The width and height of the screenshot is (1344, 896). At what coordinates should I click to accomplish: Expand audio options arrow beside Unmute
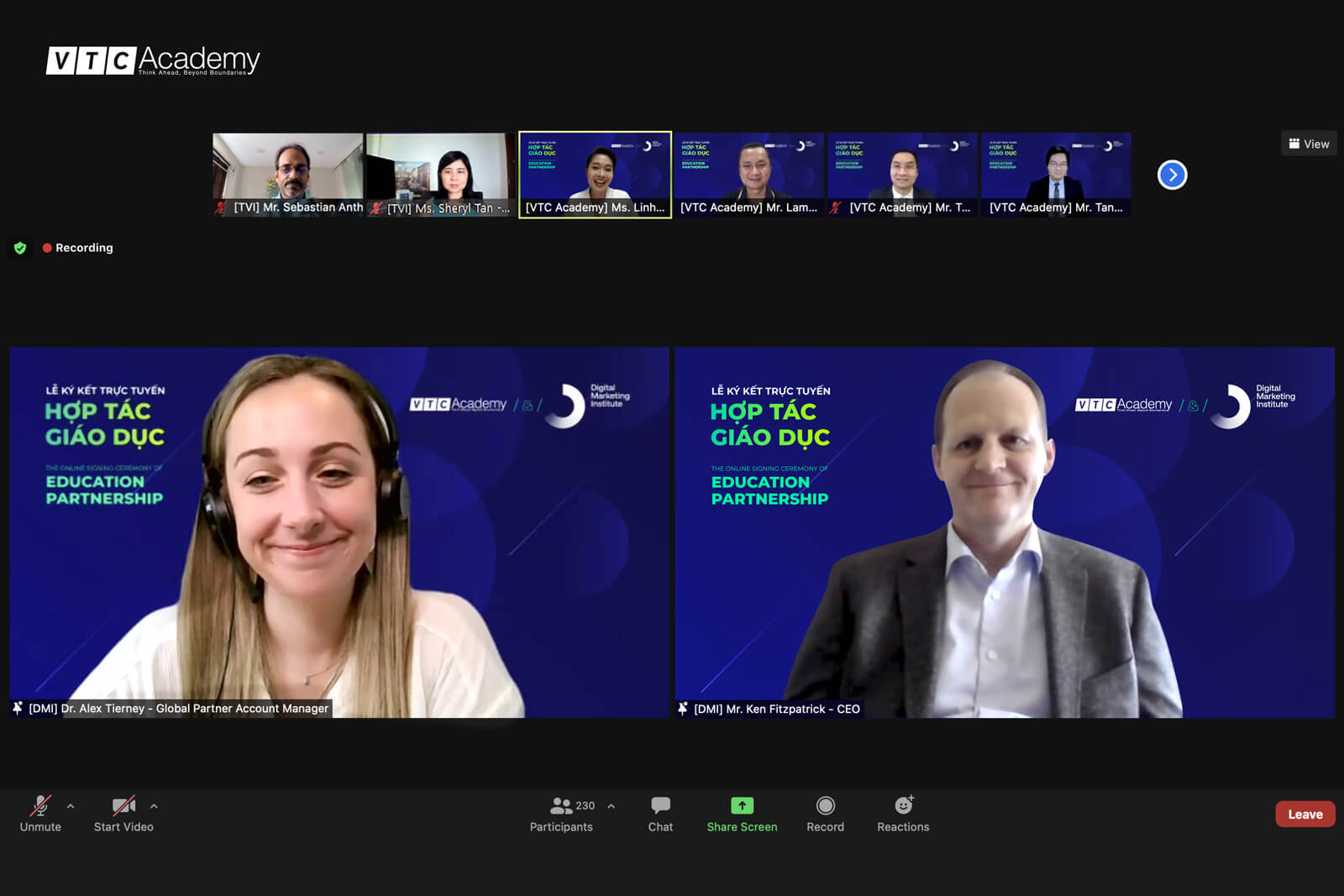pyautogui.click(x=71, y=806)
